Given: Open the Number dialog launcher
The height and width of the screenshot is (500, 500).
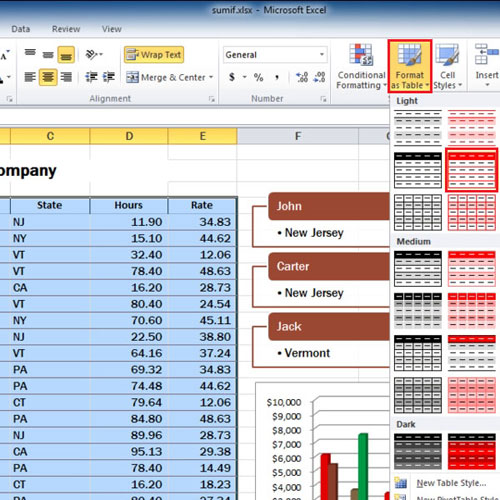Looking at the screenshot, I should click(x=323, y=99).
